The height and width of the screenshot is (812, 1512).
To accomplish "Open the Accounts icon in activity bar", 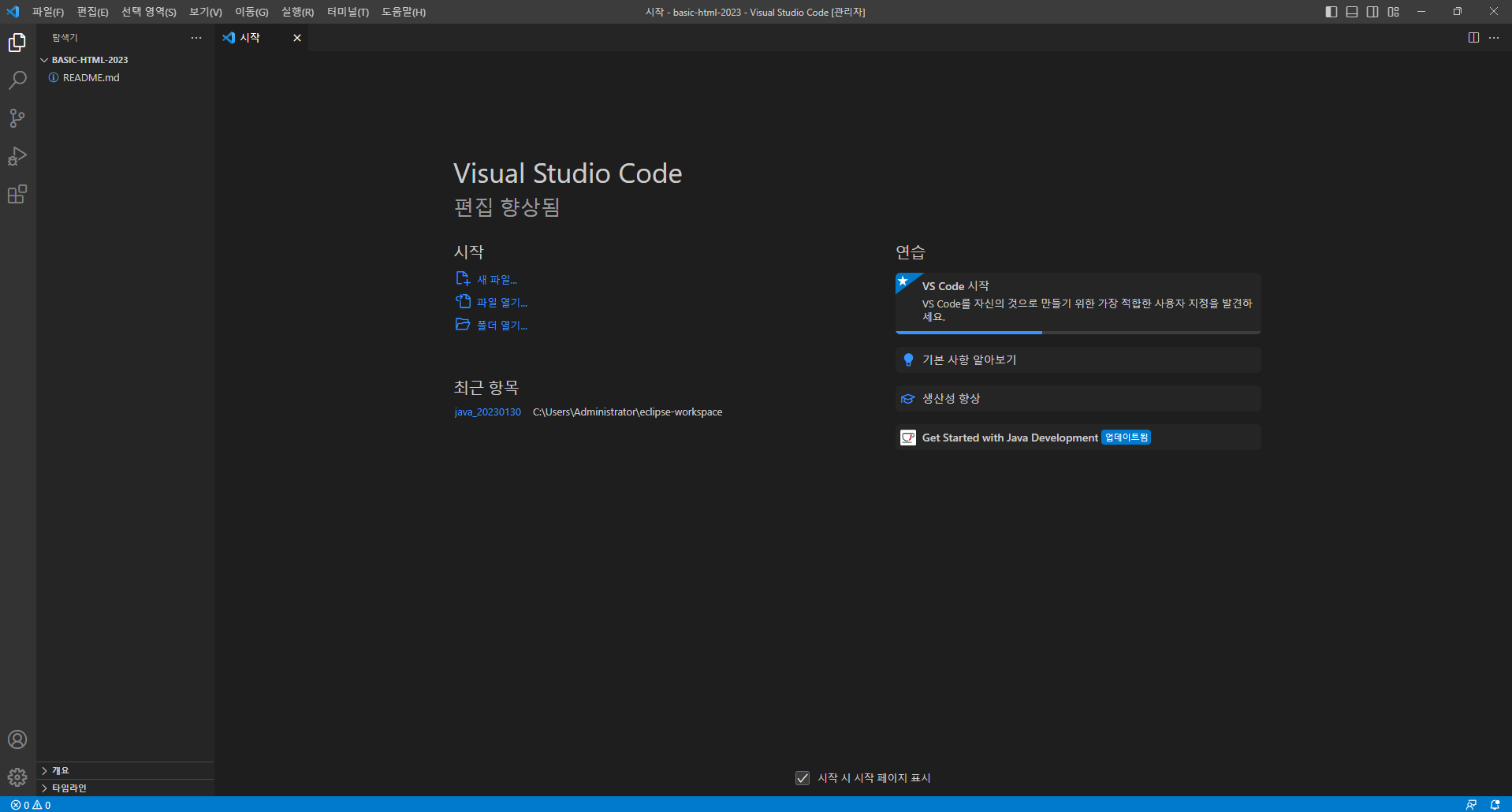I will [x=17, y=739].
